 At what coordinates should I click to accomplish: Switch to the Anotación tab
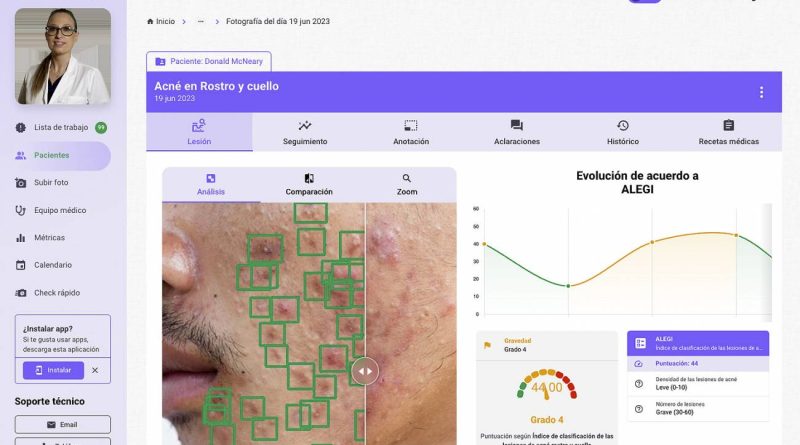click(x=411, y=132)
